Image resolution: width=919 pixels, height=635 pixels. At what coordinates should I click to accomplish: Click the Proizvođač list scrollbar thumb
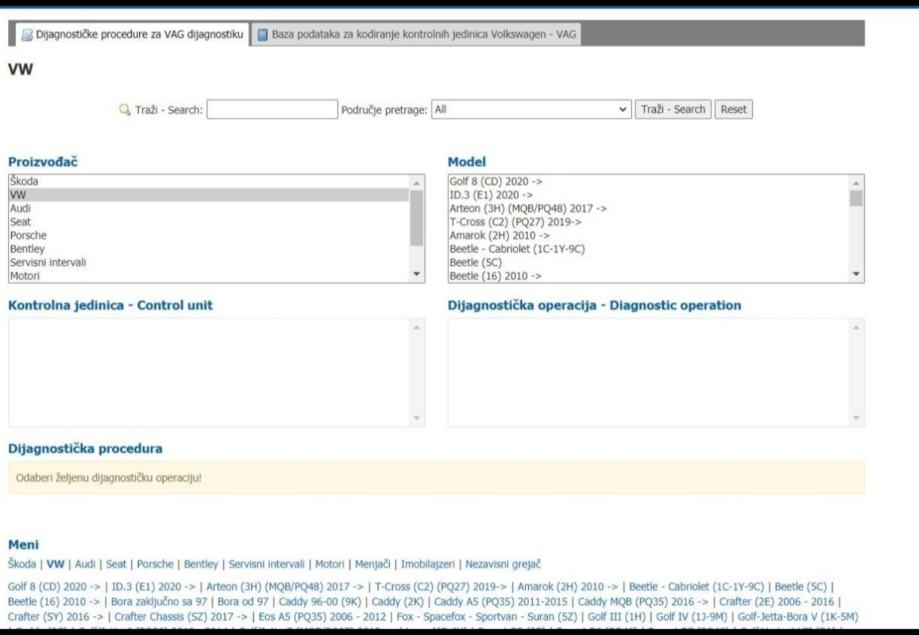coord(417,218)
